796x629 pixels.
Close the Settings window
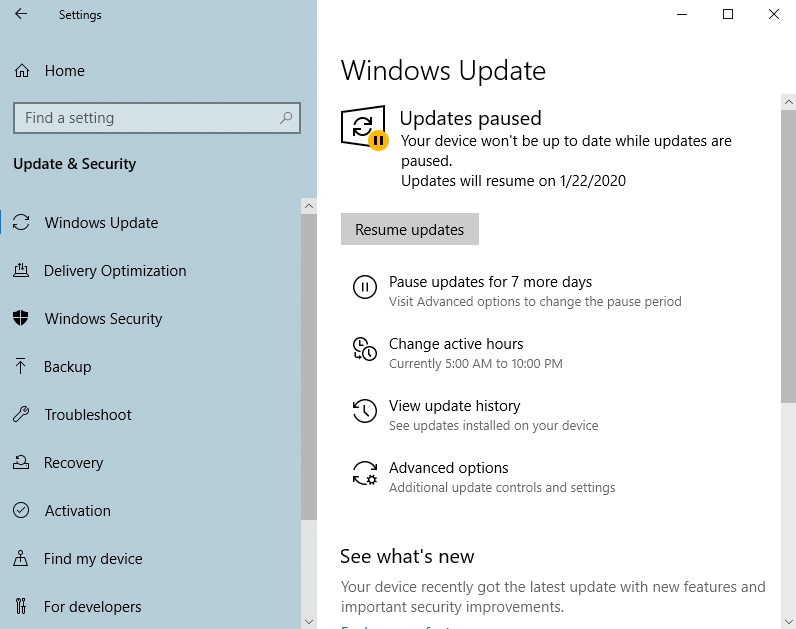coord(774,14)
